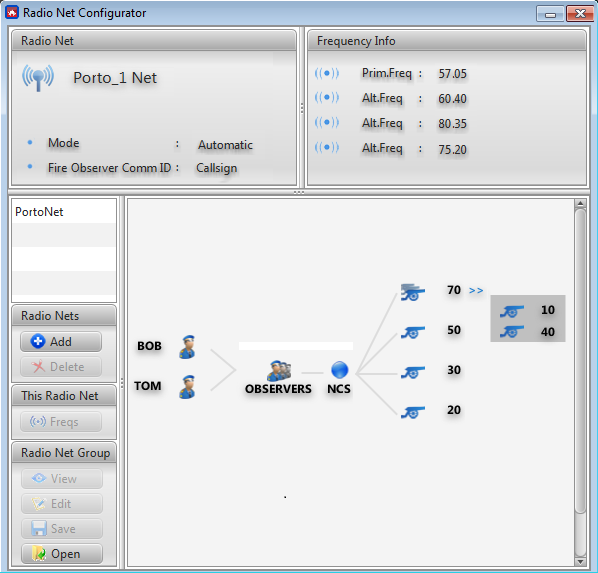Click the BOB observer soldier icon
Image resolution: width=598 pixels, height=573 pixels.
(x=187, y=346)
